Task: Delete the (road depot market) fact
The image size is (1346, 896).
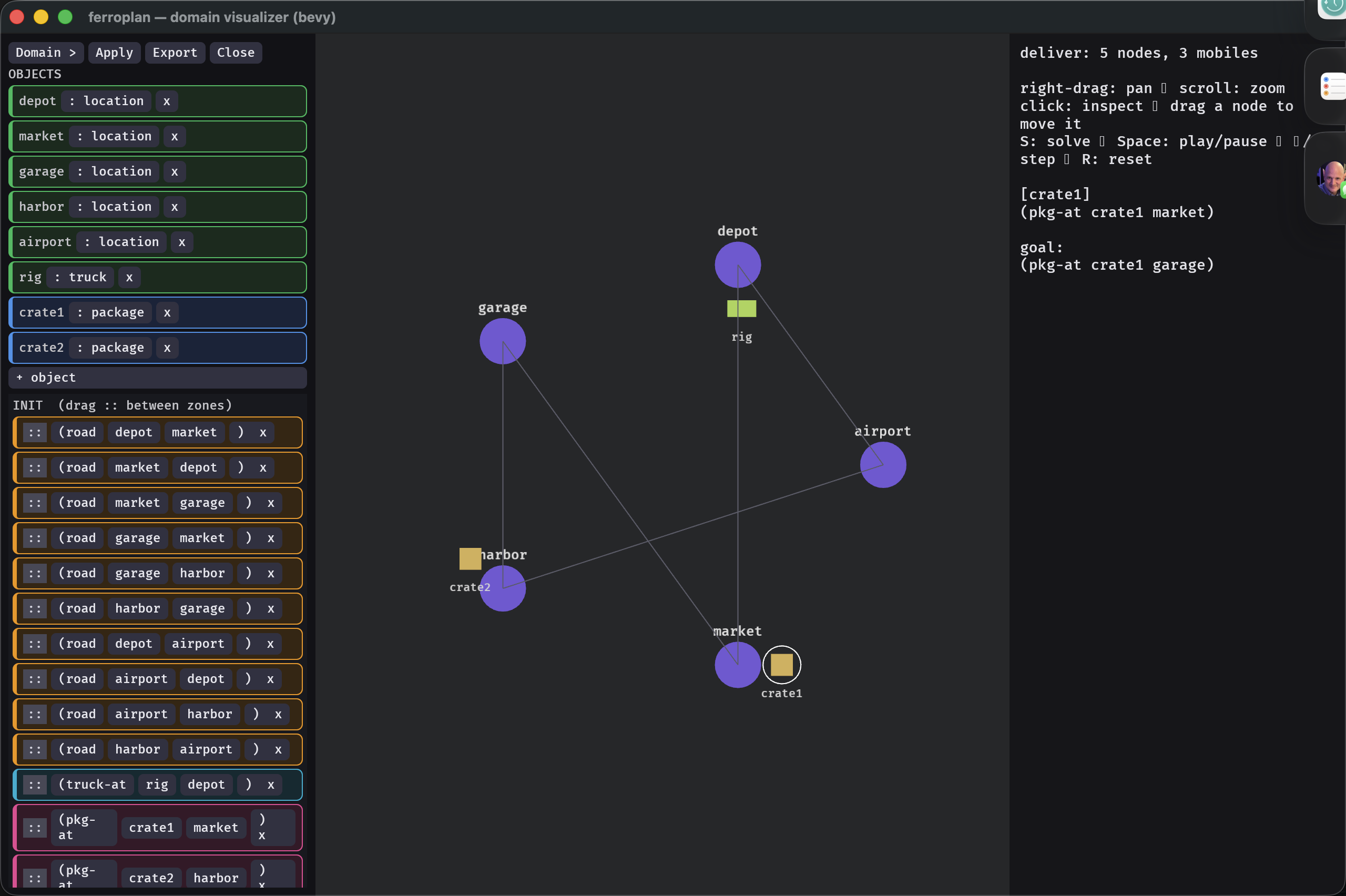Action: click(263, 433)
